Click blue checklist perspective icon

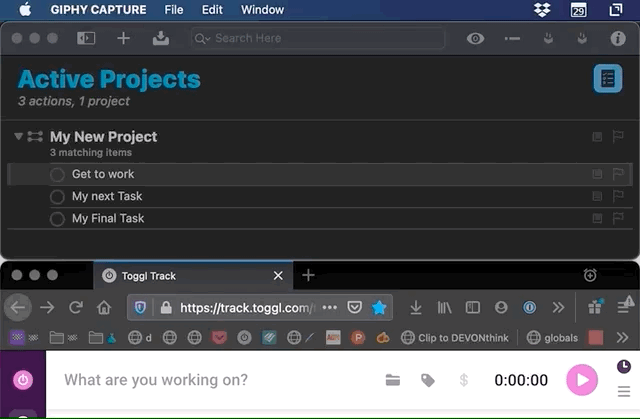(x=607, y=78)
